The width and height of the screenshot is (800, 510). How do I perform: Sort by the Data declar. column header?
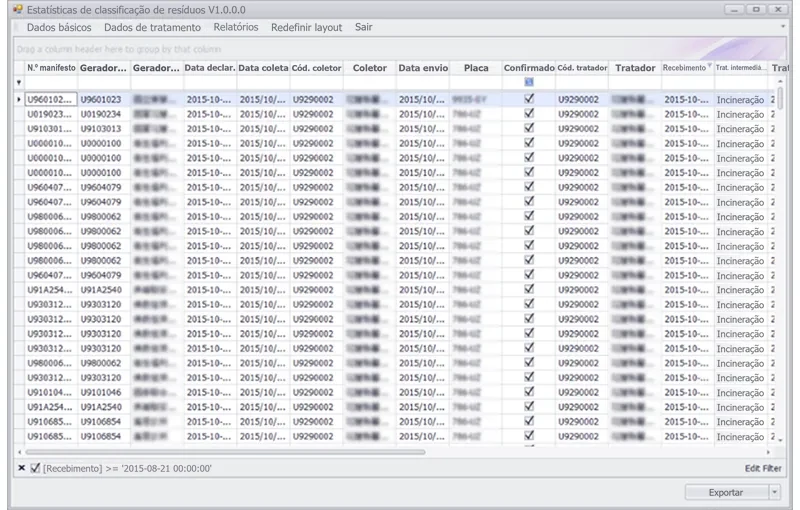210,68
